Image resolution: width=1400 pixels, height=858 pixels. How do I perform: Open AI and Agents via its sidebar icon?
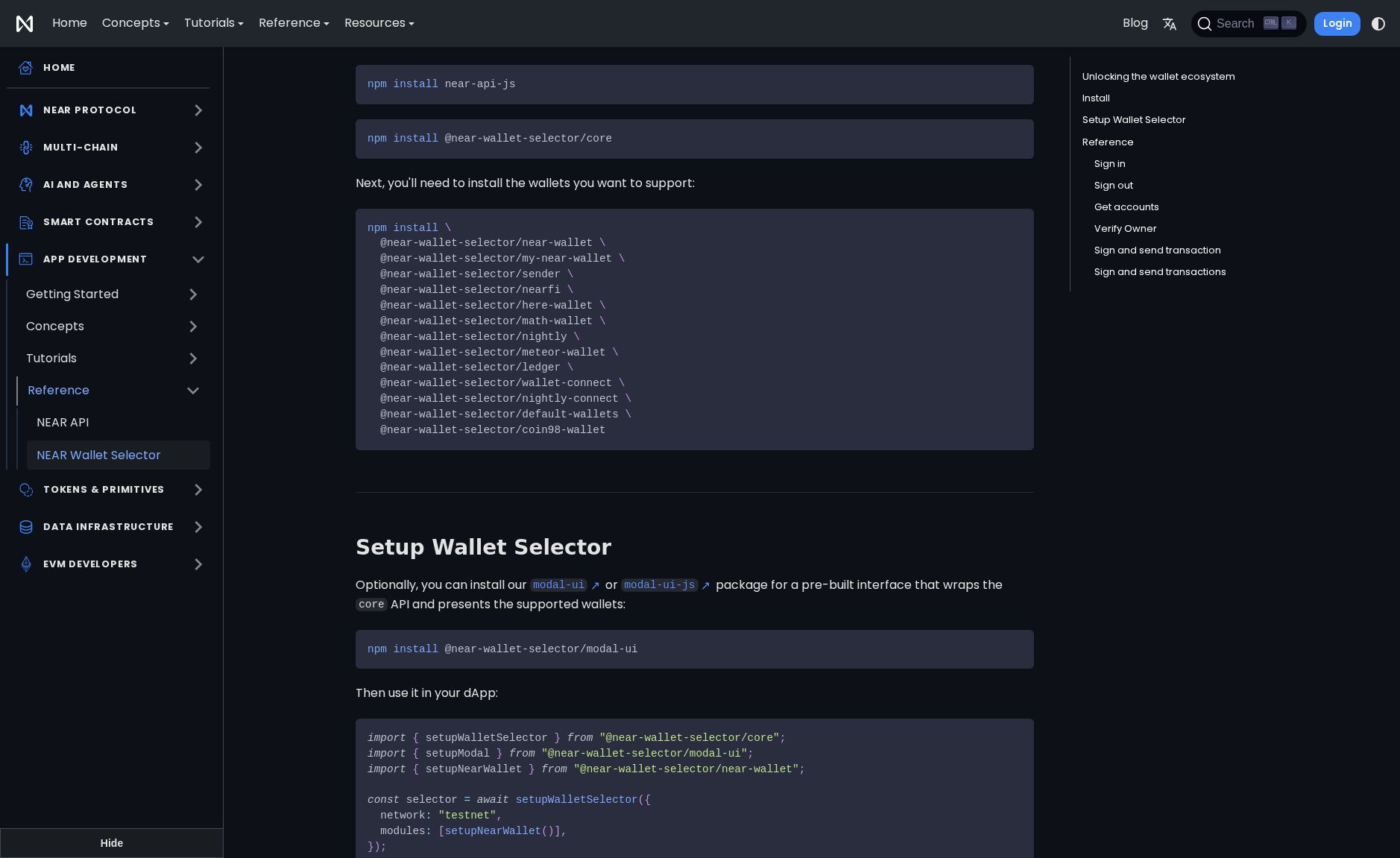pyautogui.click(x=26, y=185)
